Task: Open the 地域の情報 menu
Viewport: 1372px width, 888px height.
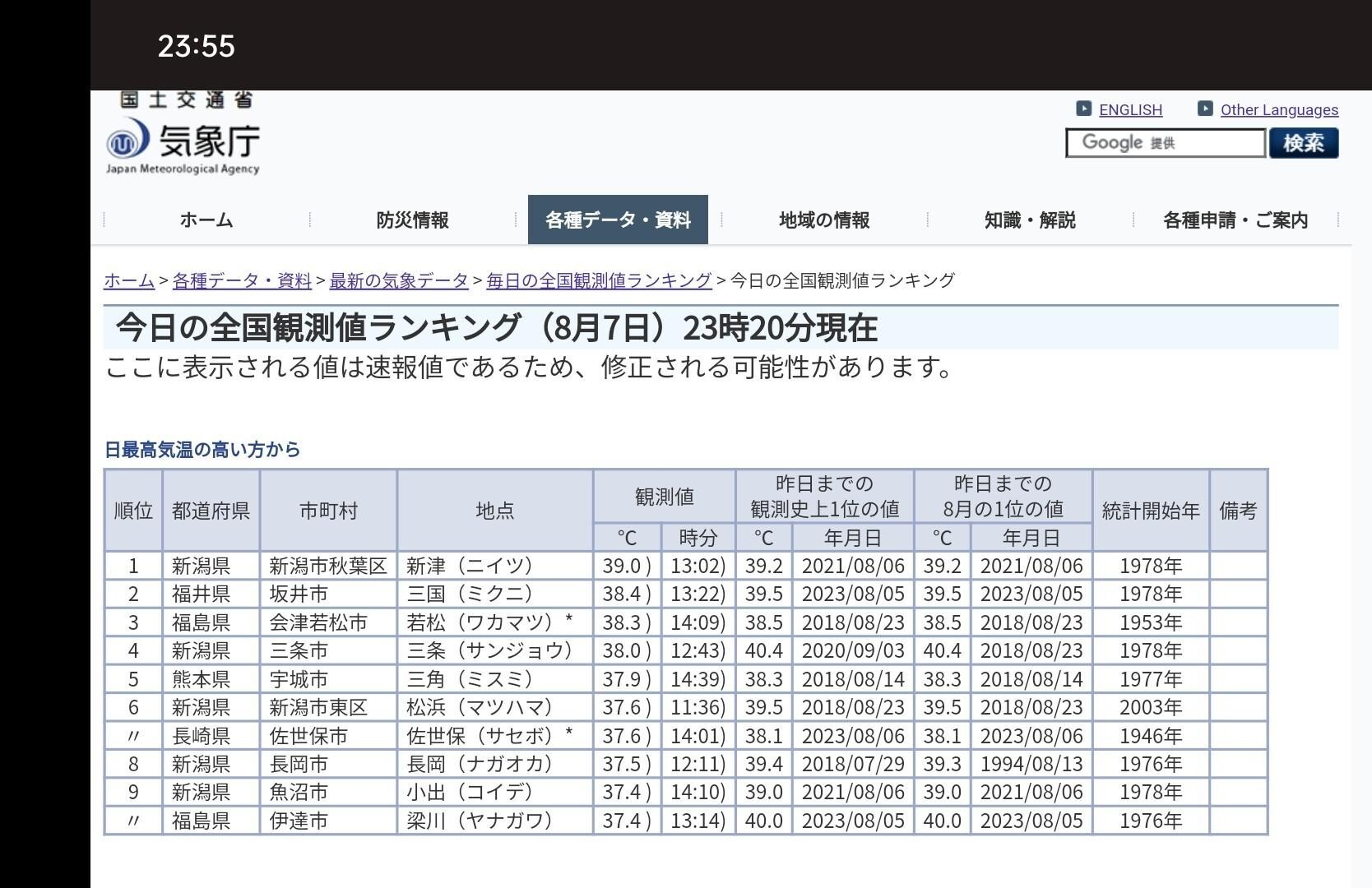Action: coord(822,220)
